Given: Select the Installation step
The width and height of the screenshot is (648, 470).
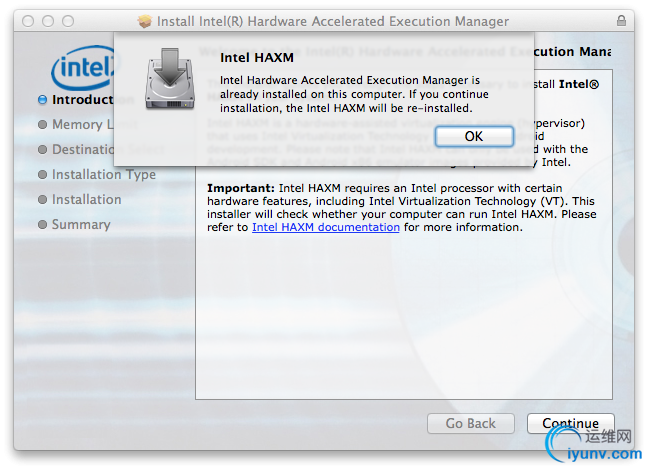Looking at the screenshot, I should click(80, 200).
